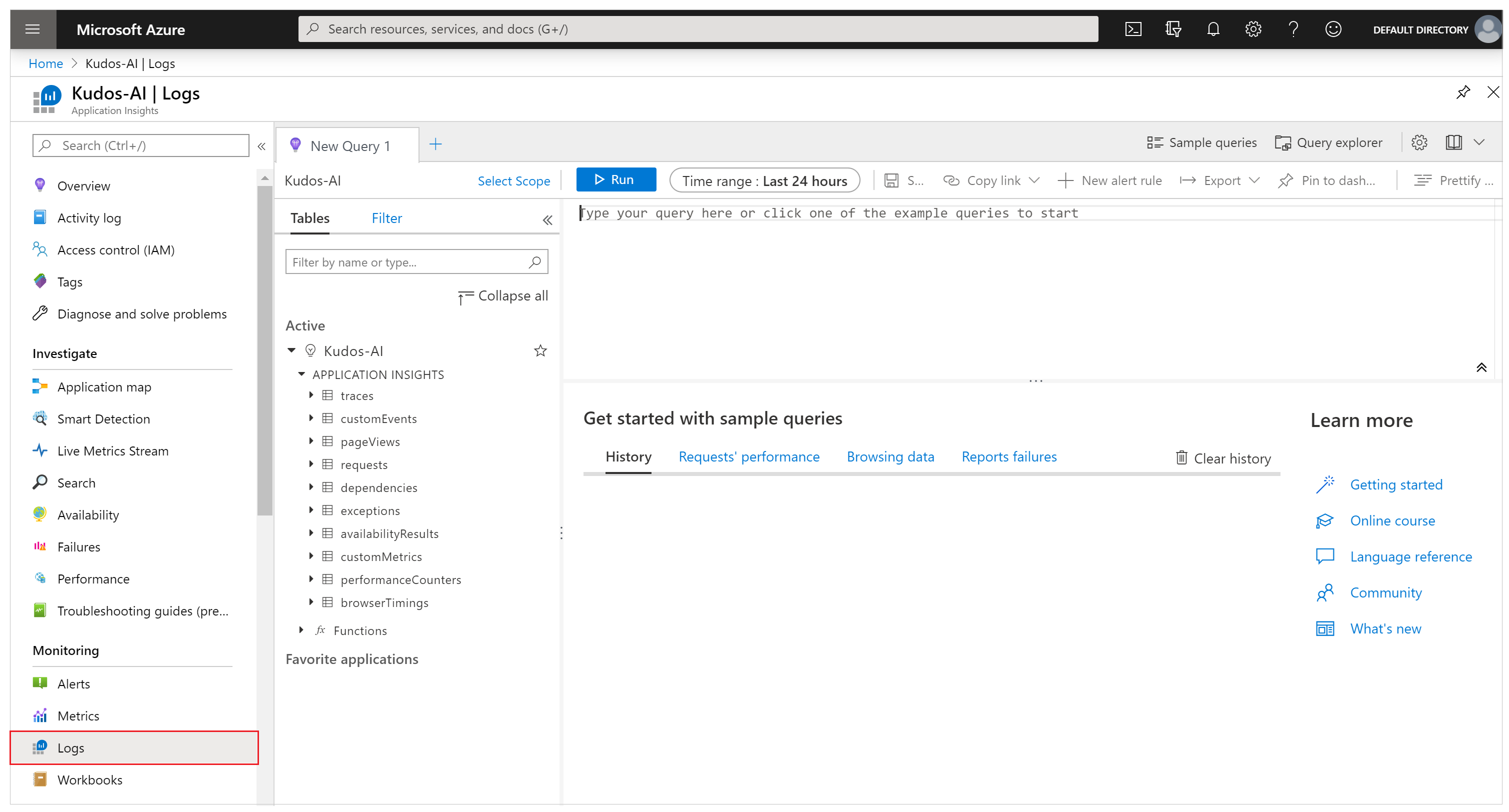1509x812 pixels.
Task: Expand the Functions section
Action: tap(300, 630)
